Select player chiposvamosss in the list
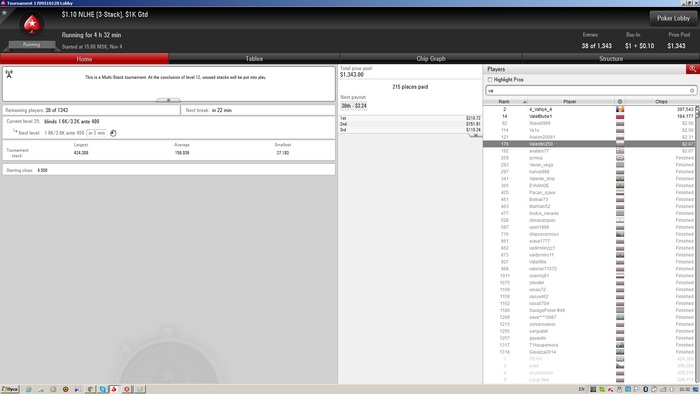 click(588, 234)
